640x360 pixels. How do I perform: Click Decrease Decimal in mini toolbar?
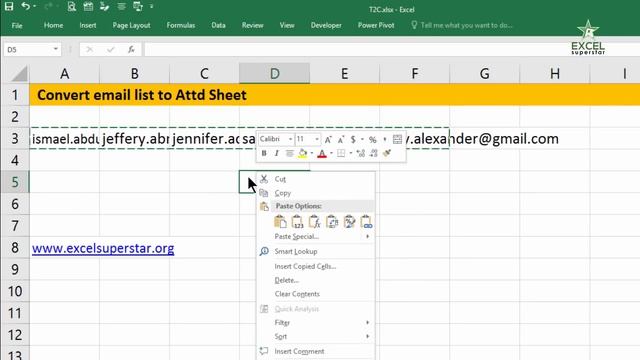[x=374, y=153]
